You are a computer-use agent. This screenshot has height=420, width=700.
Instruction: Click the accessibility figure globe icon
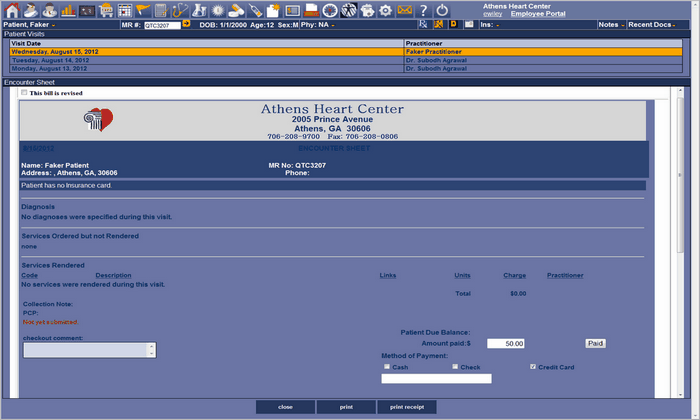click(349, 10)
